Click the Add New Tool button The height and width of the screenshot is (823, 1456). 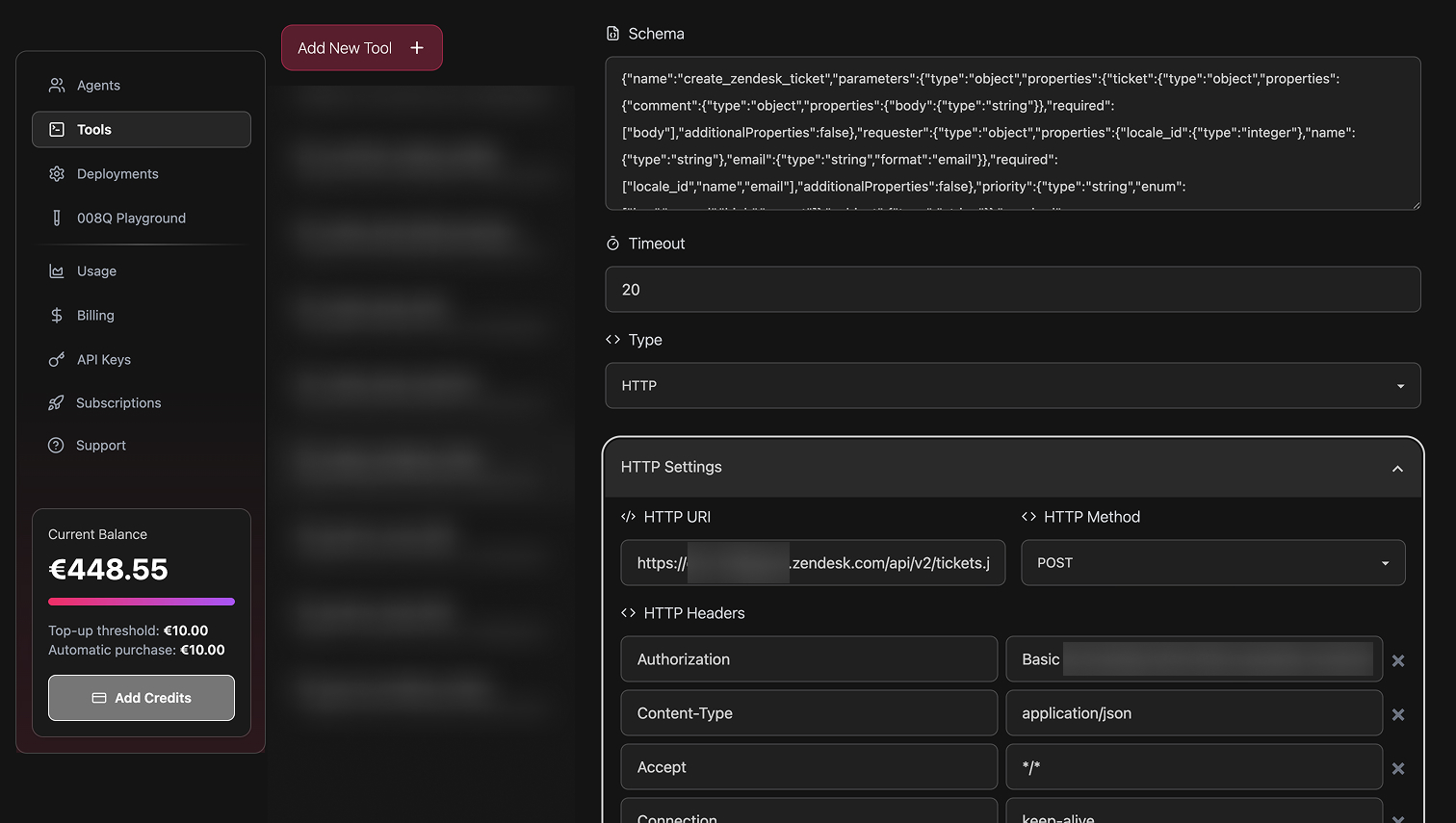[x=361, y=48]
